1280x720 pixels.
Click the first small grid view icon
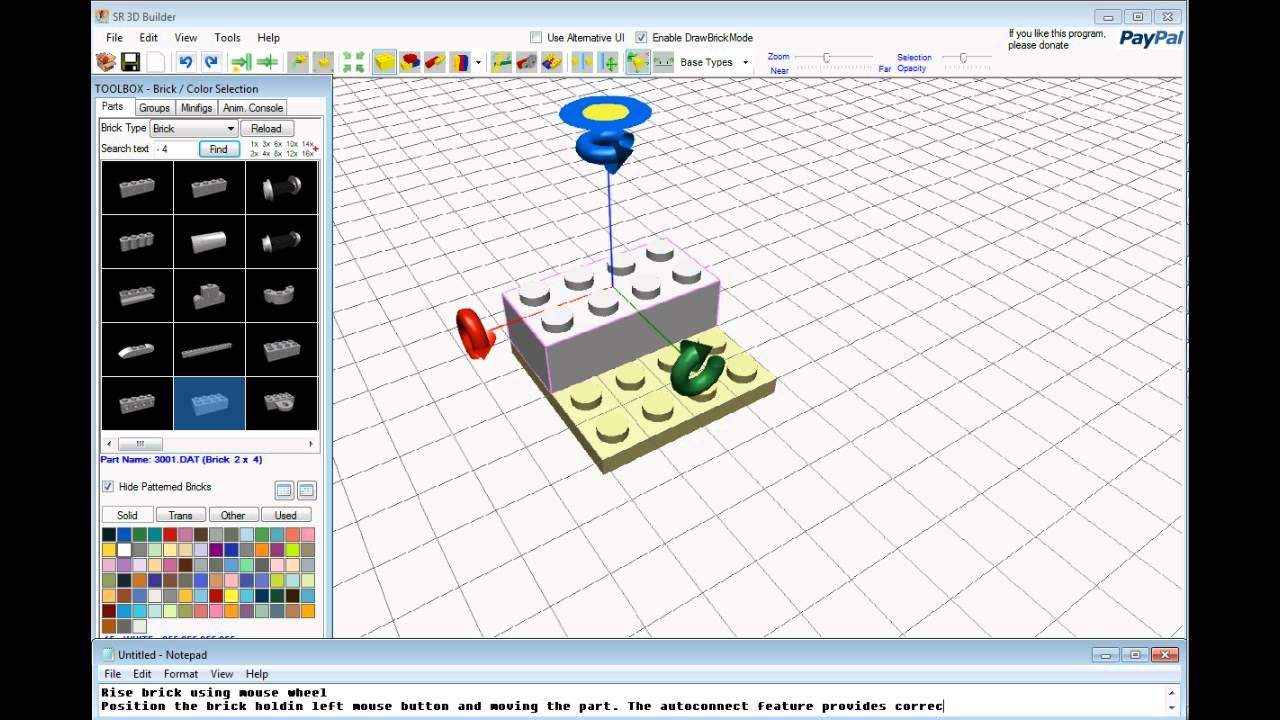[x=284, y=490]
